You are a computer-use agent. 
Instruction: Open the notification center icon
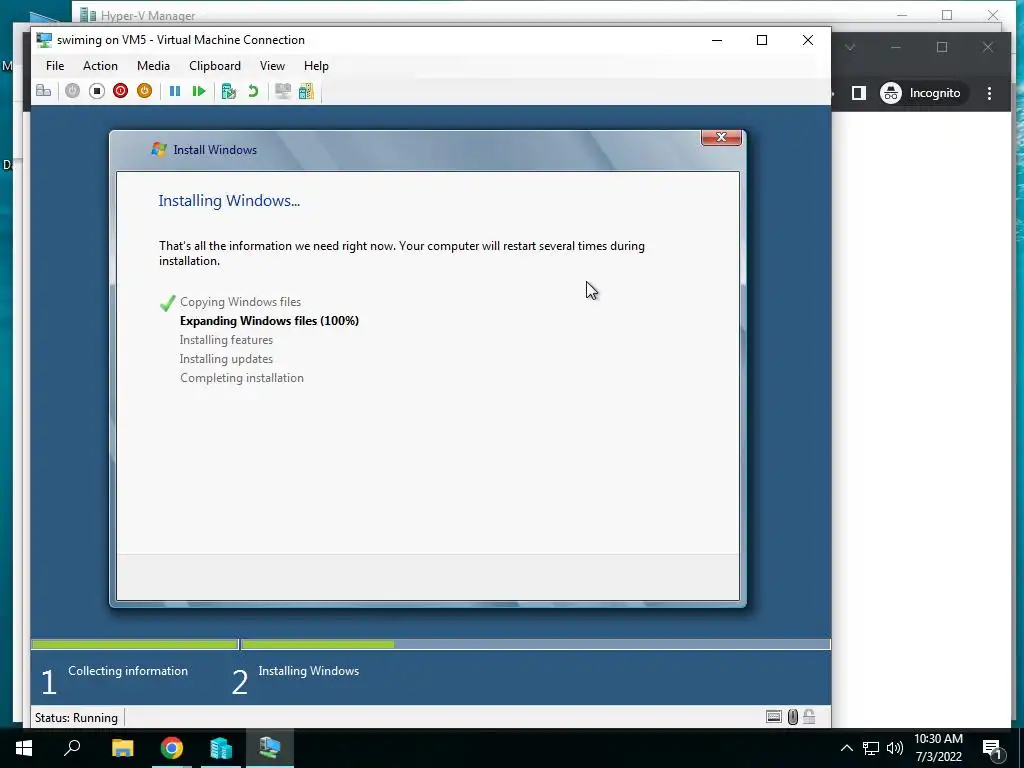click(x=993, y=749)
